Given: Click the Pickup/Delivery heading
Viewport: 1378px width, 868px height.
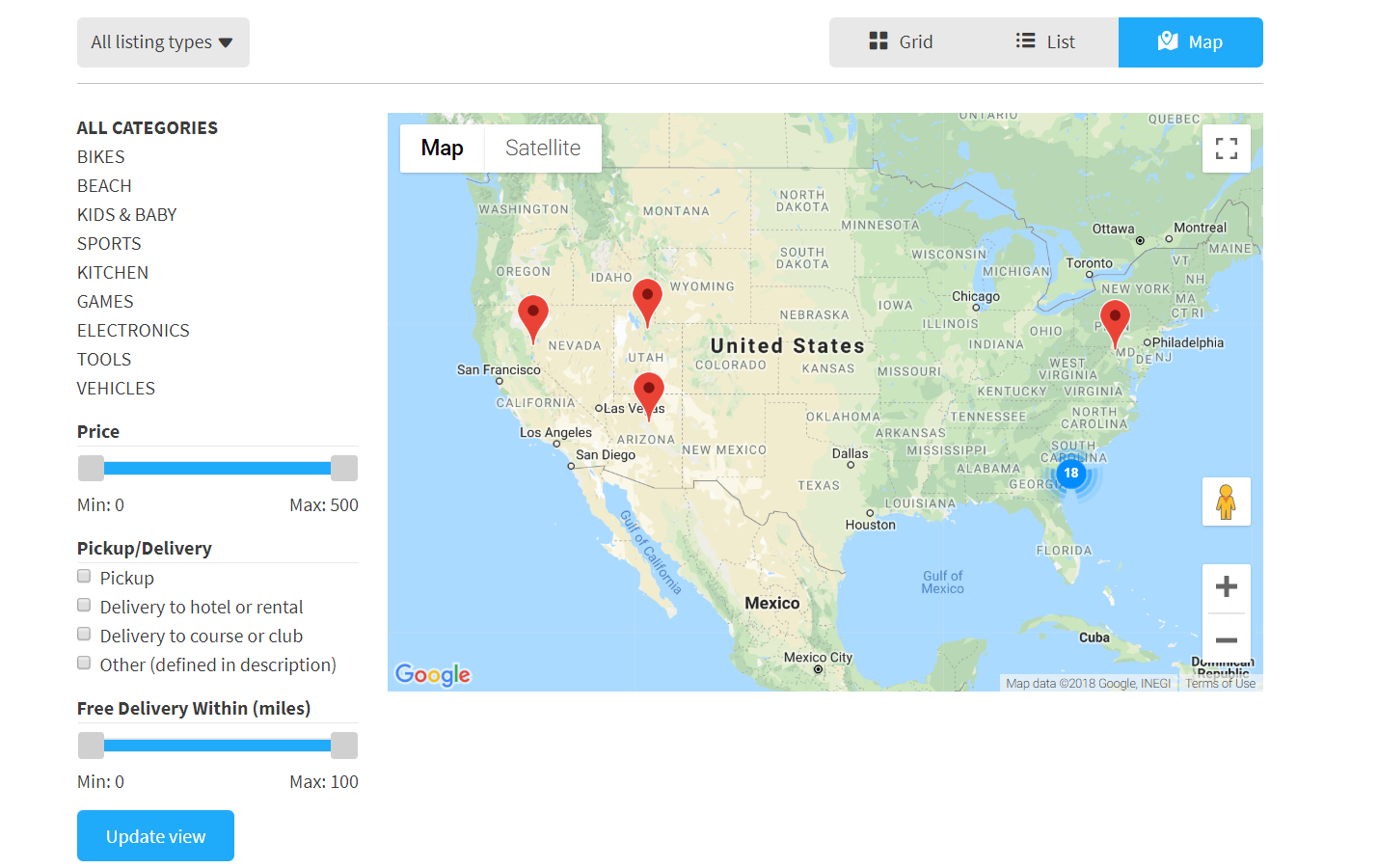Looking at the screenshot, I should pos(145,549).
